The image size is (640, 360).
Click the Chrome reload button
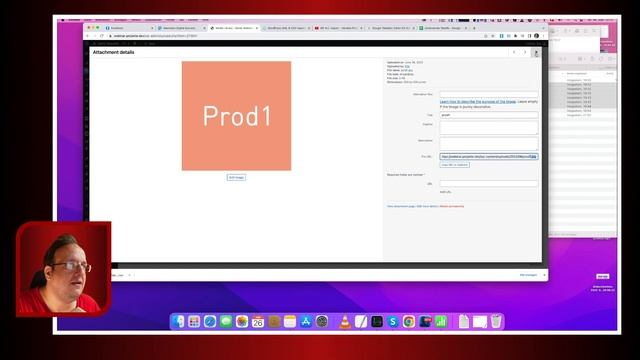[x=102, y=36]
